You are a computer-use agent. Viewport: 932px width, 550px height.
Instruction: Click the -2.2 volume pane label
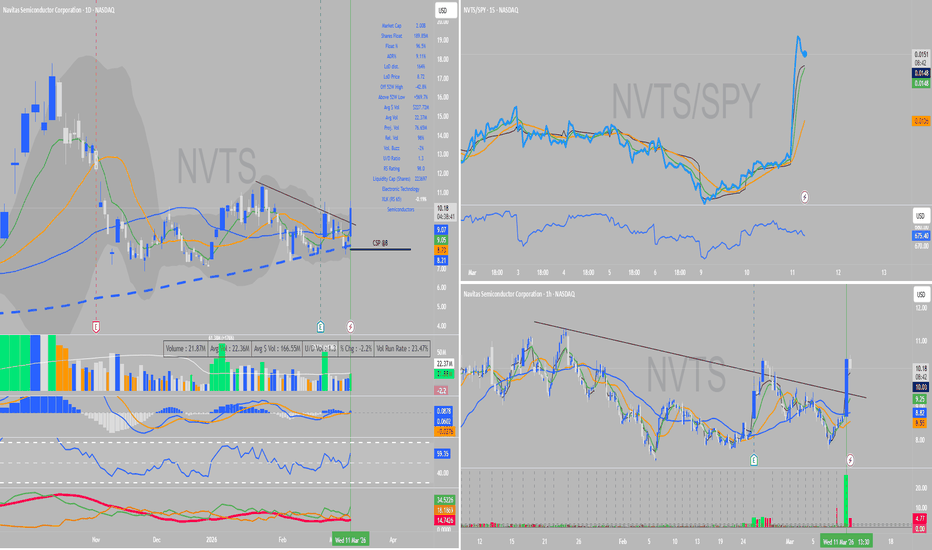(x=442, y=391)
